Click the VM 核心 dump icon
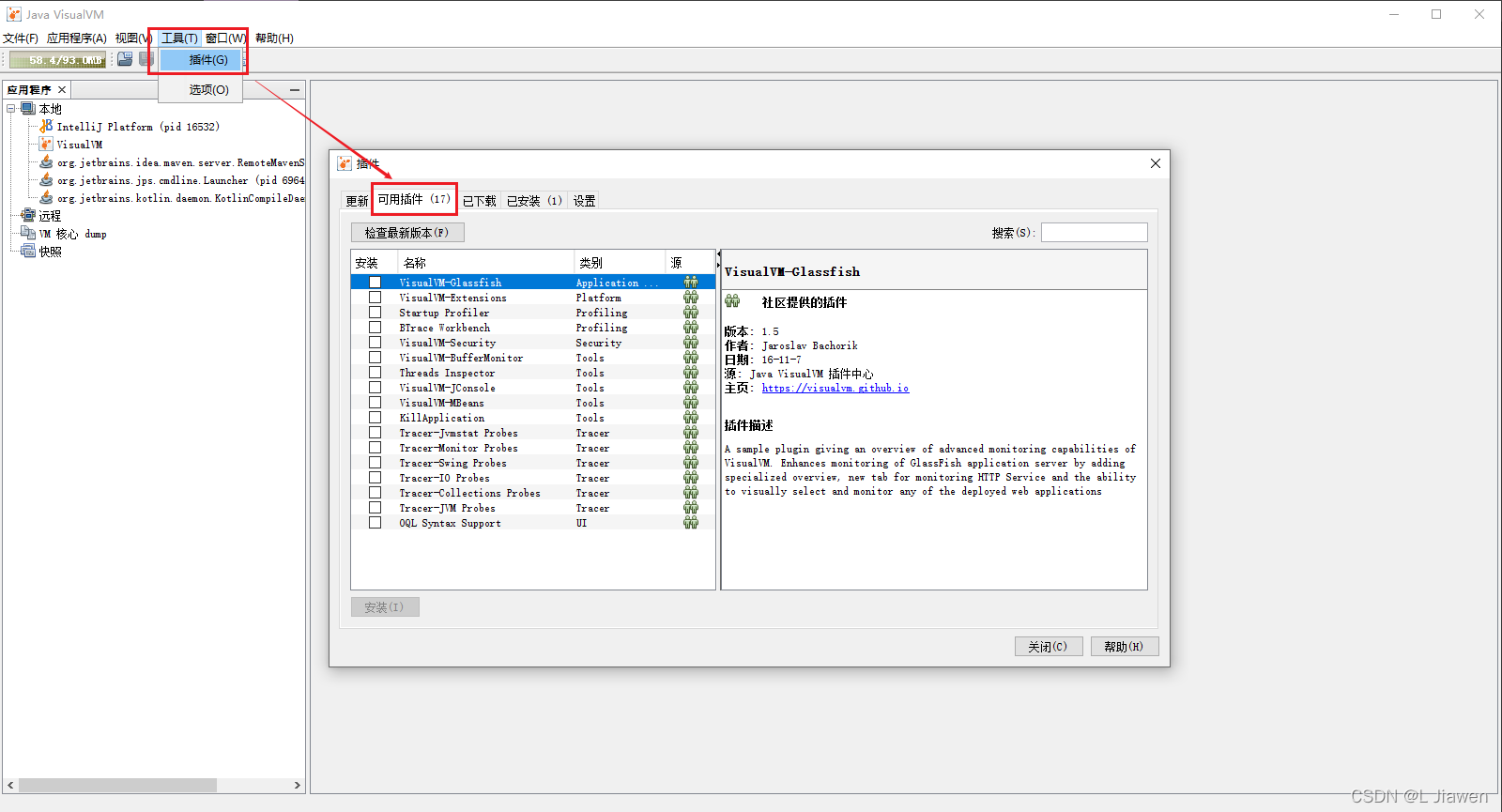This screenshot has height=812, width=1502. [28, 233]
